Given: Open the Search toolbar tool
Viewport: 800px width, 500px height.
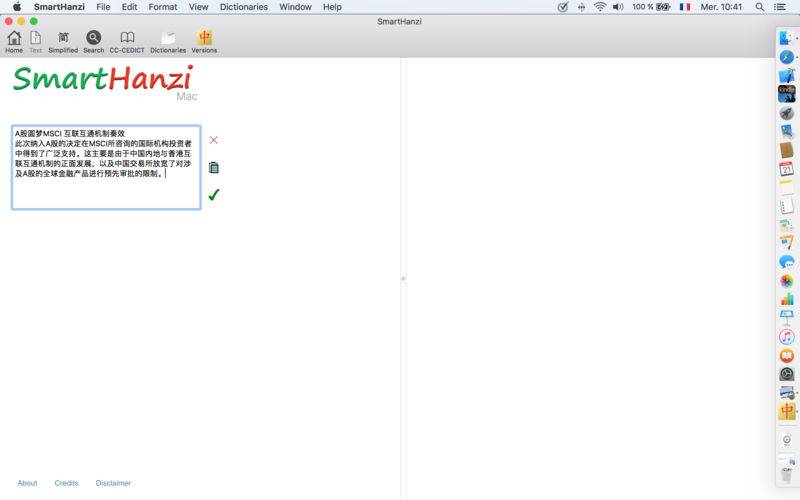Looking at the screenshot, I should pos(93,42).
